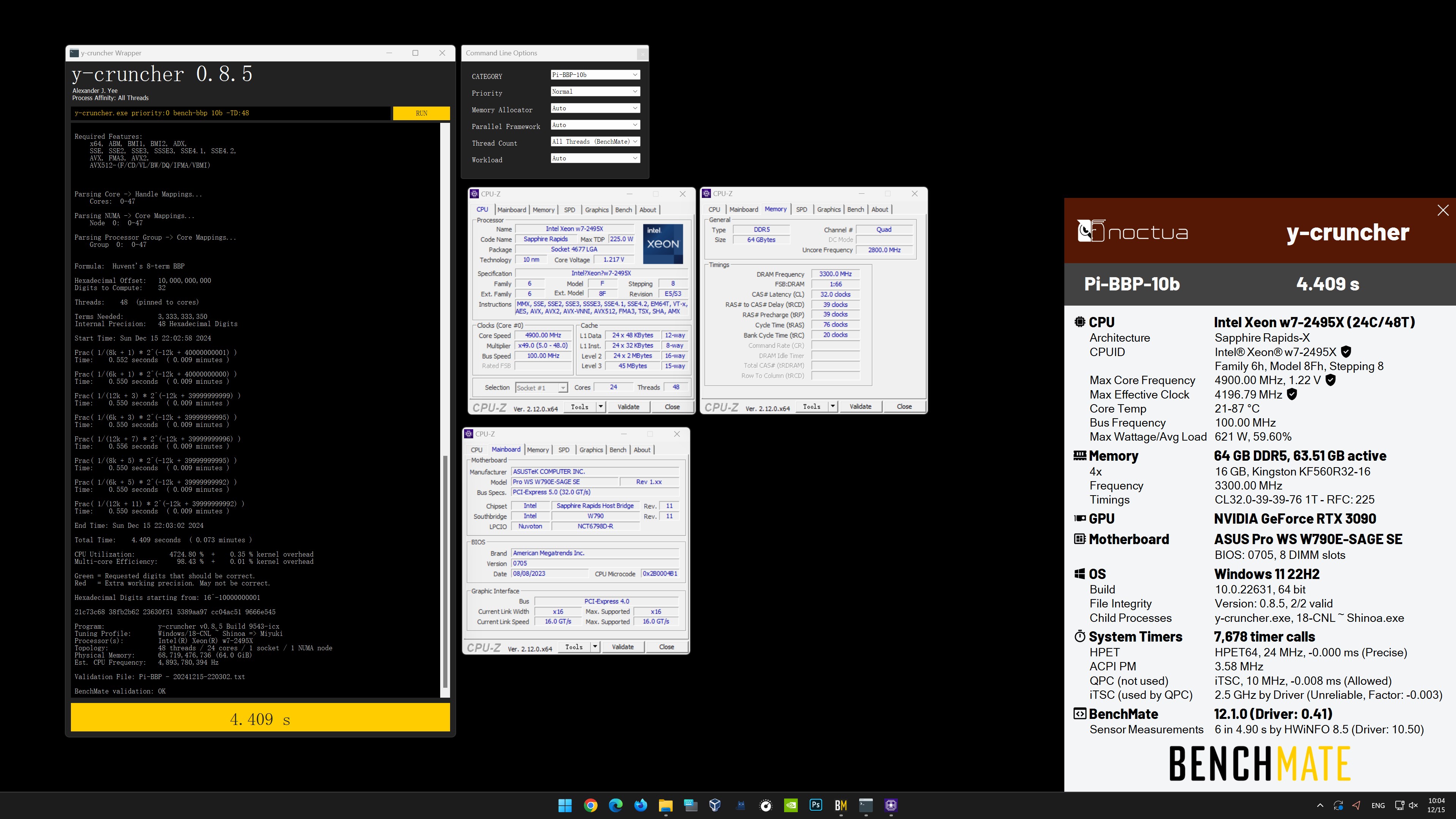
Task: Open the Thread Count dropdown
Action: 595,141
